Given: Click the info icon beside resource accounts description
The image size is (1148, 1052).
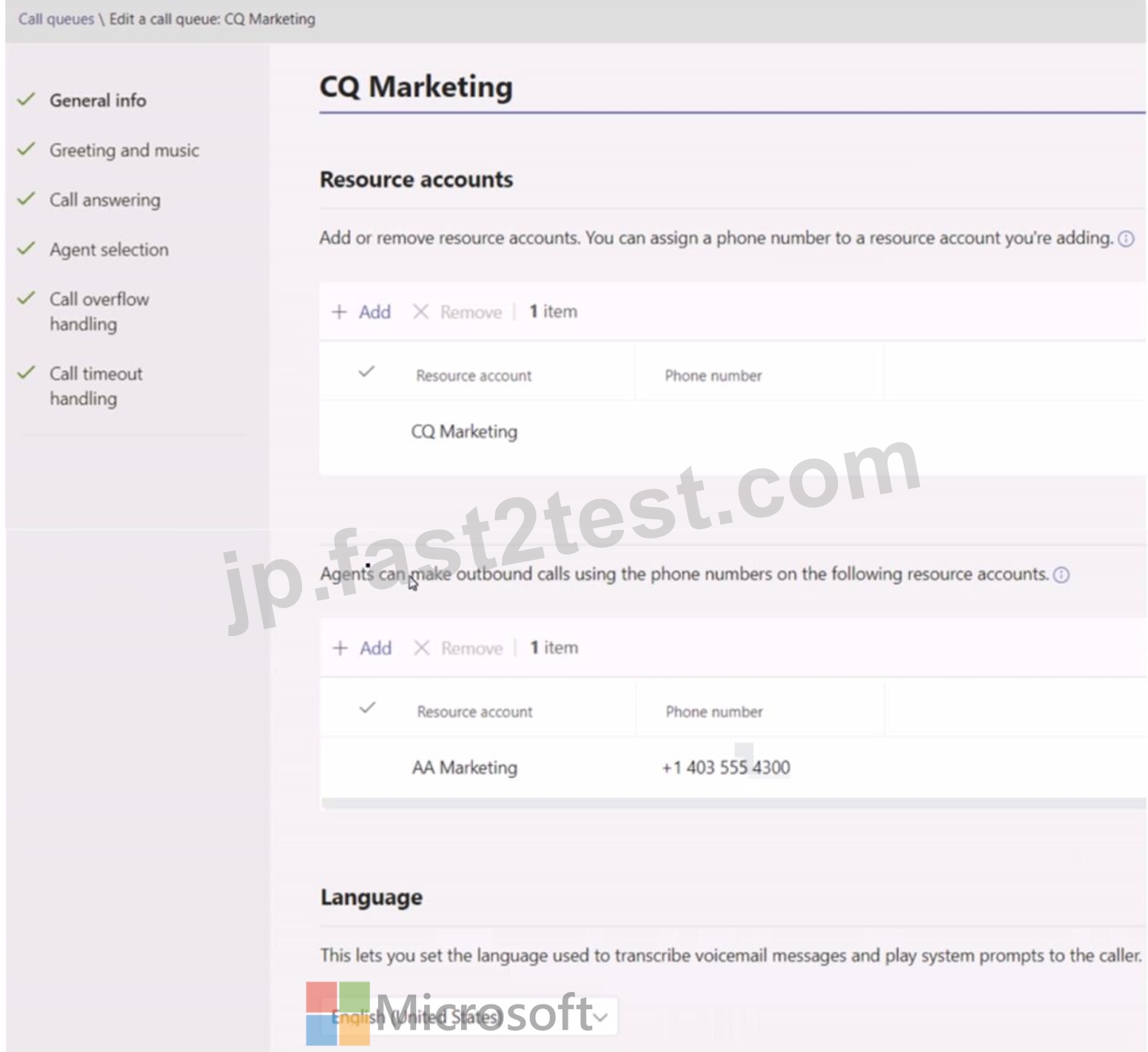Looking at the screenshot, I should click(x=1126, y=238).
